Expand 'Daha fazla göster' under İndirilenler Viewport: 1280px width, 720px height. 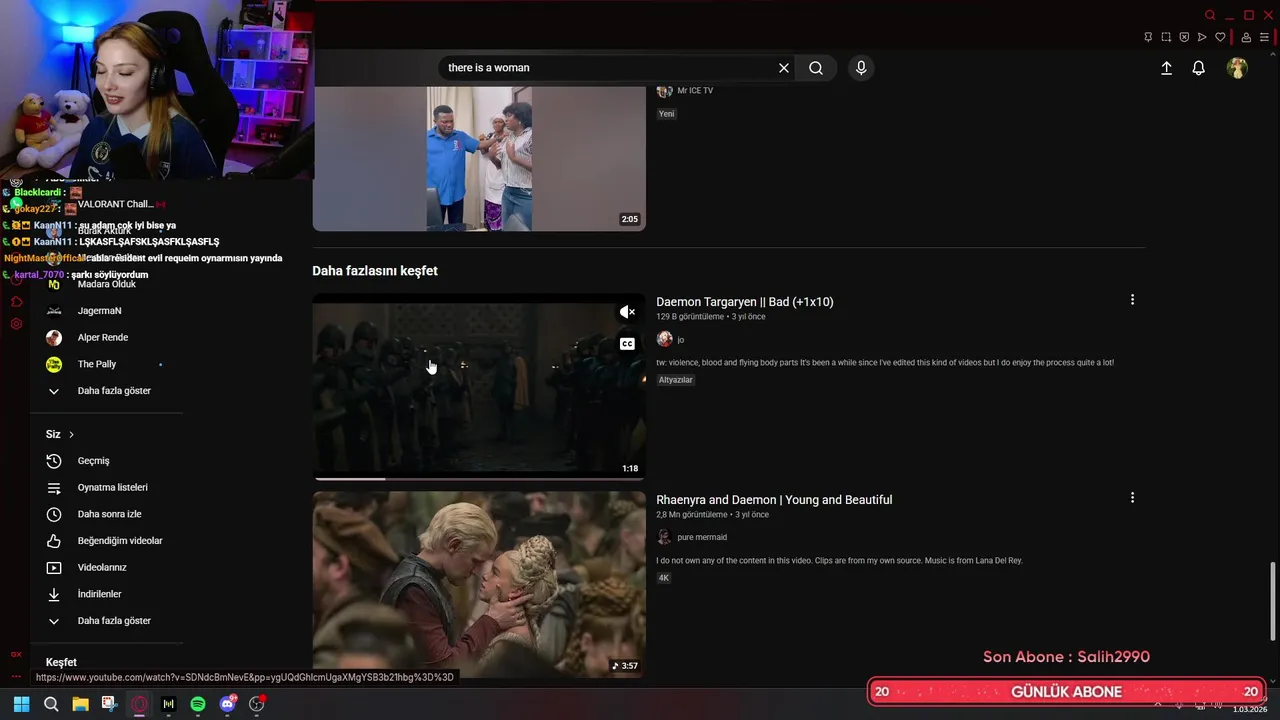tap(114, 621)
